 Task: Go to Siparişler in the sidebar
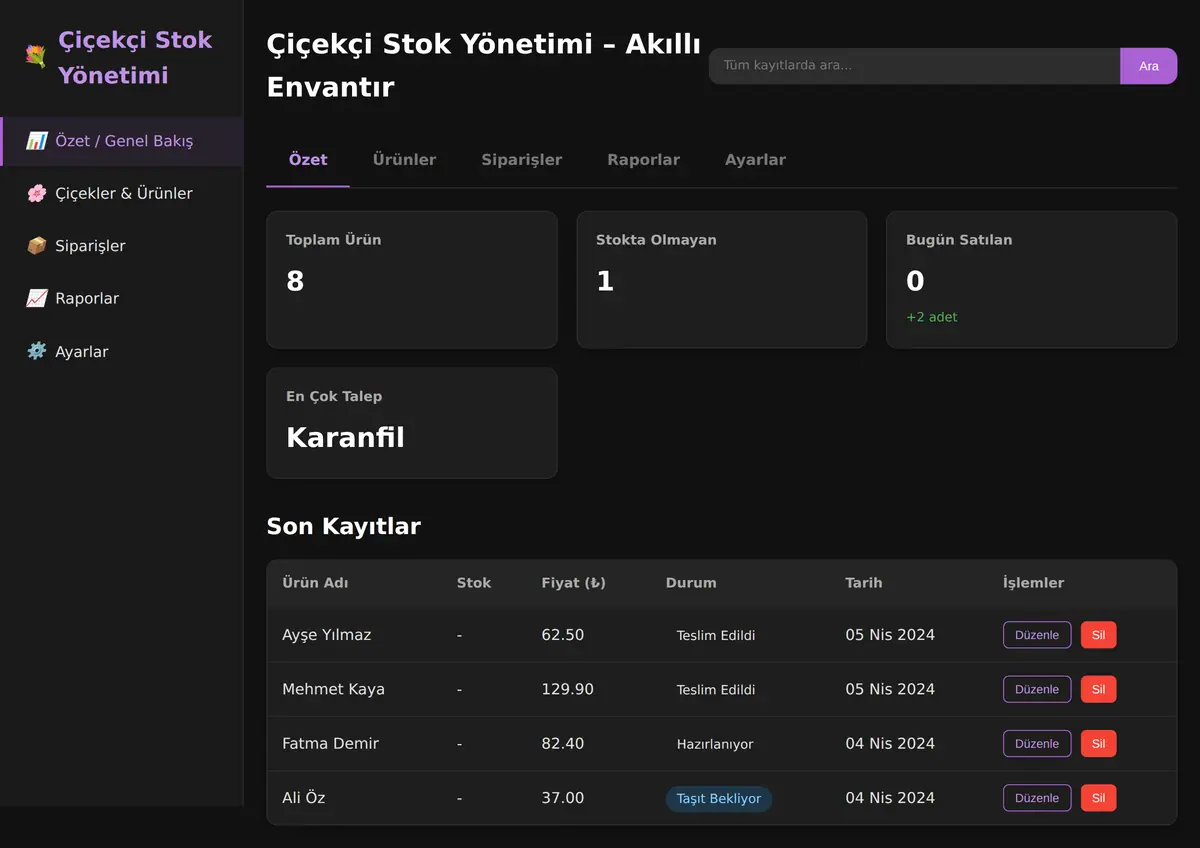[122, 246]
